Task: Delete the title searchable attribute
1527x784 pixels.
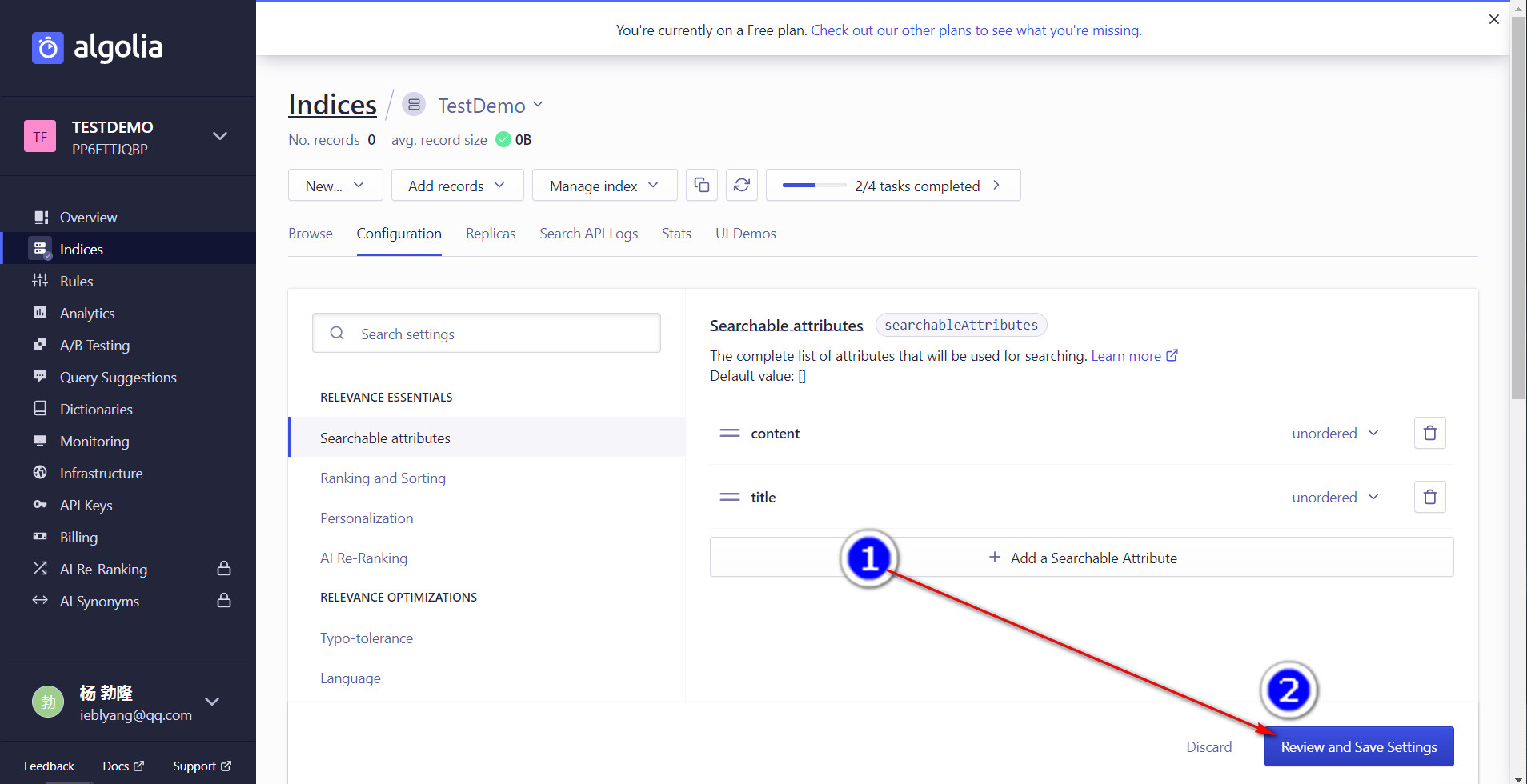Action: [x=1429, y=497]
